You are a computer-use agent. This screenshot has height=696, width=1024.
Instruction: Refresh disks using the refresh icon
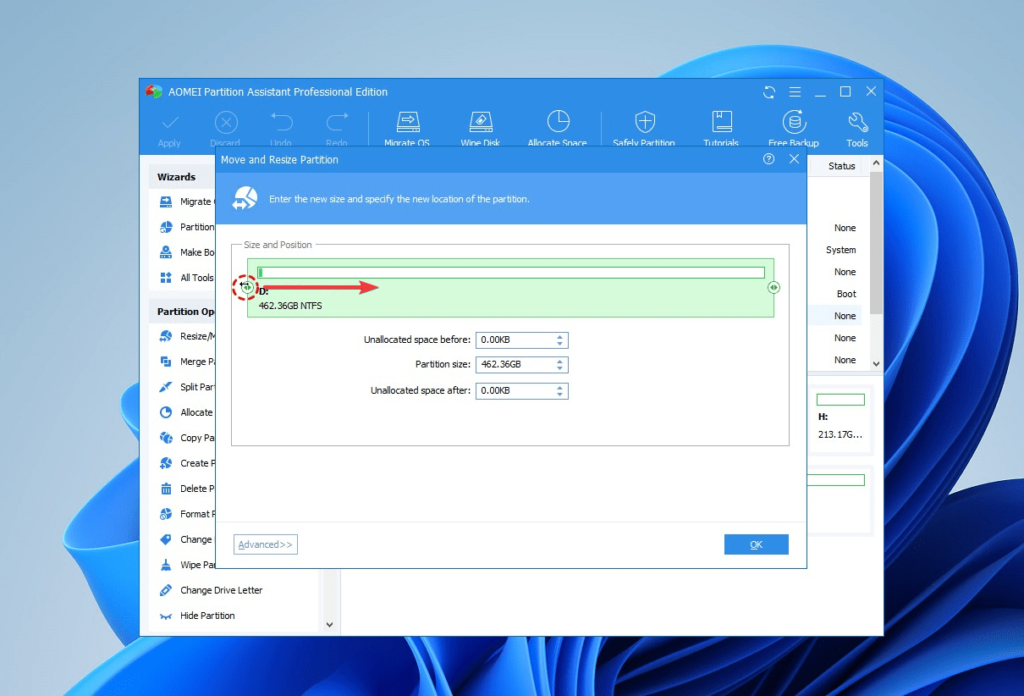pos(768,91)
